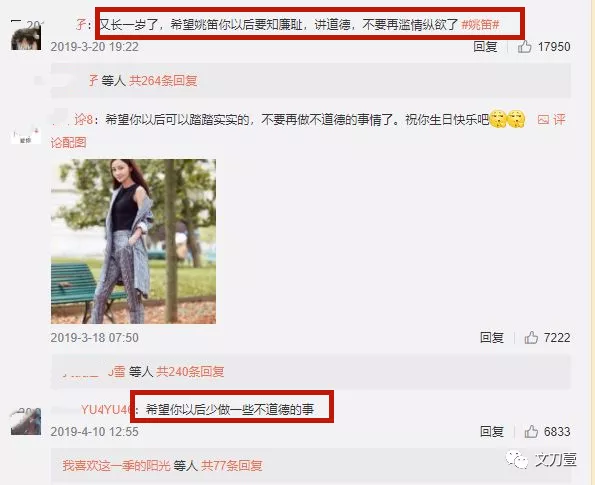Open user 我喜欢这一季的阳光 profile
Screen dimensions: 595x485
(116, 465)
